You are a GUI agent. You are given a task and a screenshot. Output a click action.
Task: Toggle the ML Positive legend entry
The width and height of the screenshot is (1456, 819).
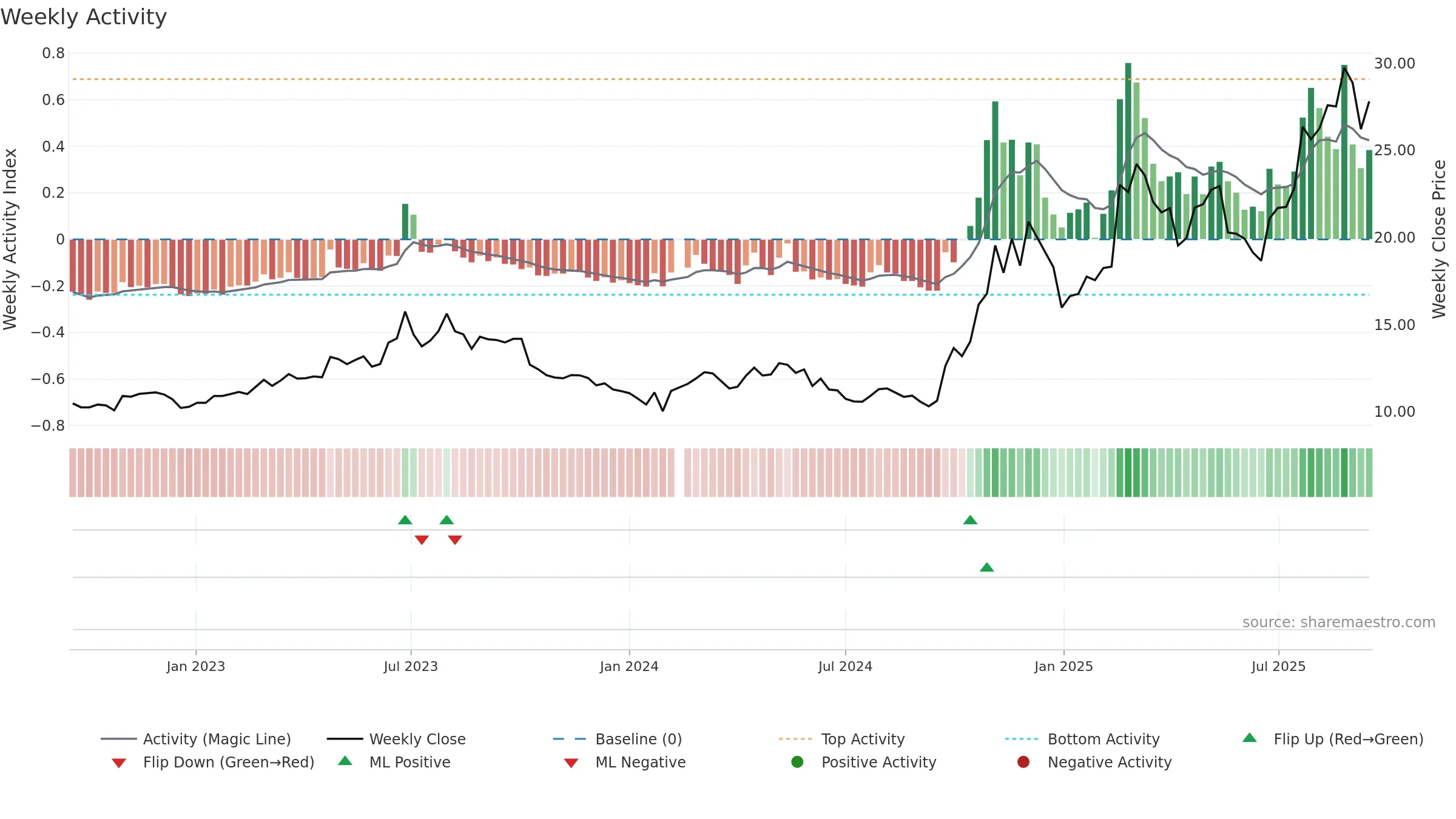pyautogui.click(x=394, y=762)
